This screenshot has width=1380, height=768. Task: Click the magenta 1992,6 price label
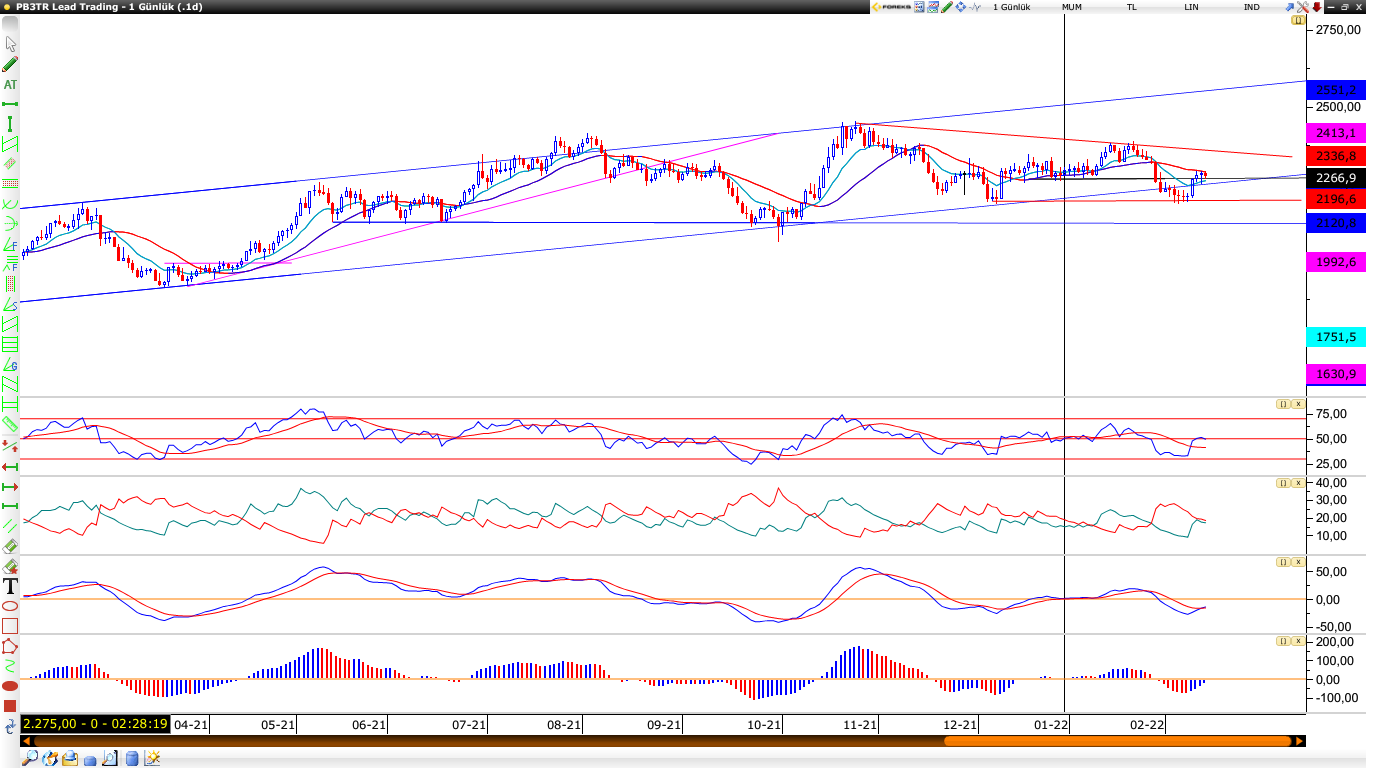(1336, 262)
